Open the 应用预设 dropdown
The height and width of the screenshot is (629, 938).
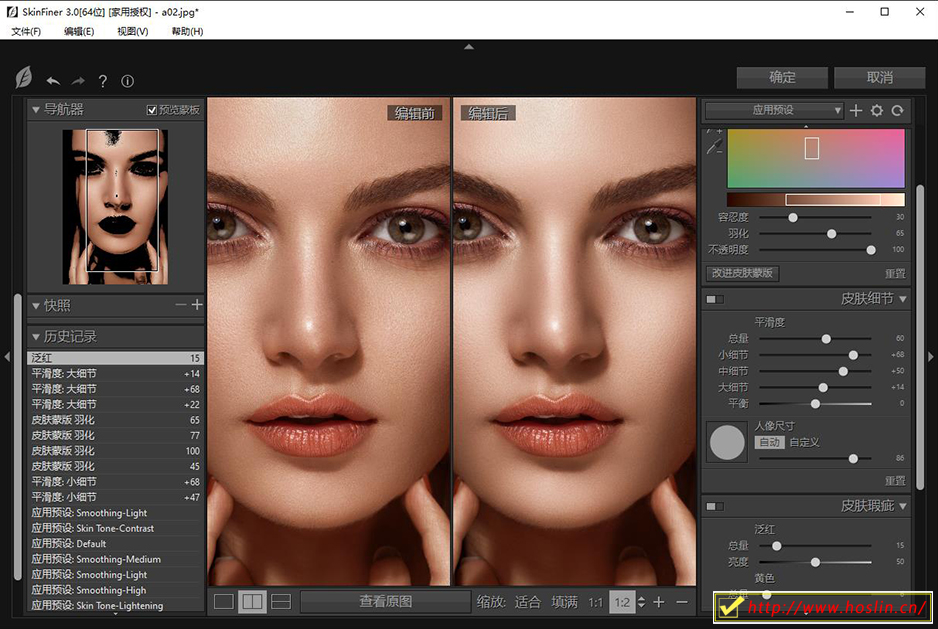[x=774, y=110]
